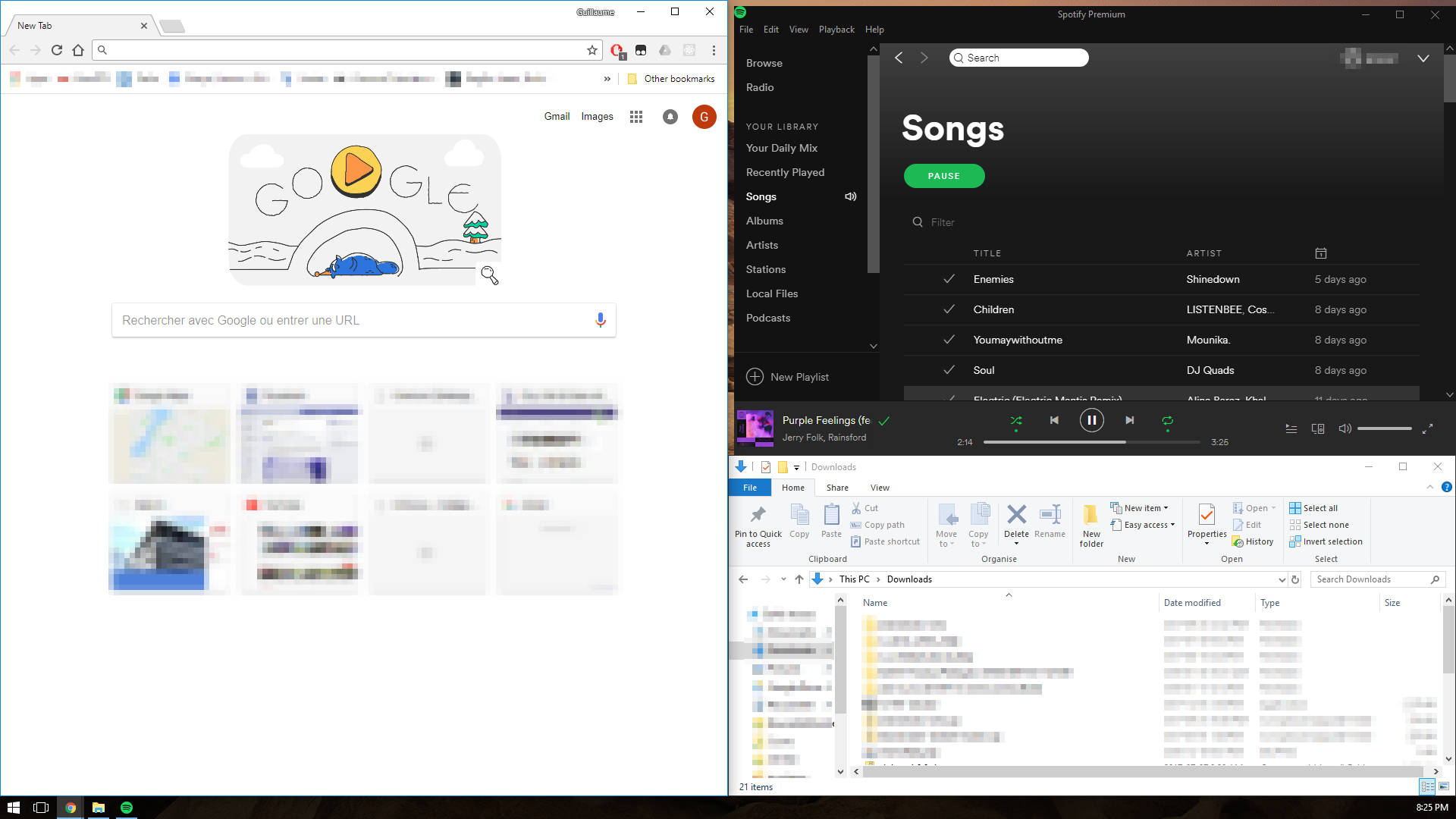The height and width of the screenshot is (819, 1456).
Task: Create New folder from ribbon
Action: 1091,525
